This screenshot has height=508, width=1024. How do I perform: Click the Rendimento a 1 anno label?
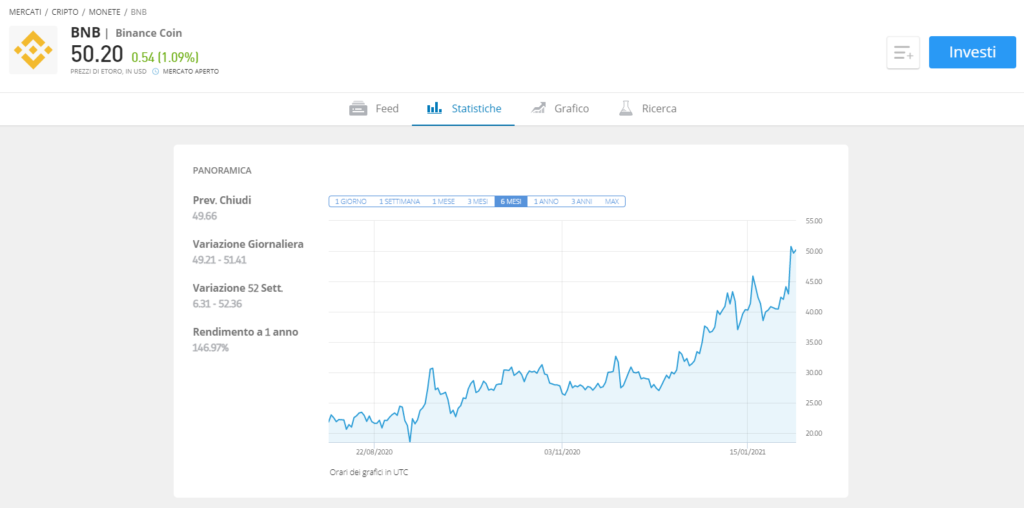pos(246,332)
